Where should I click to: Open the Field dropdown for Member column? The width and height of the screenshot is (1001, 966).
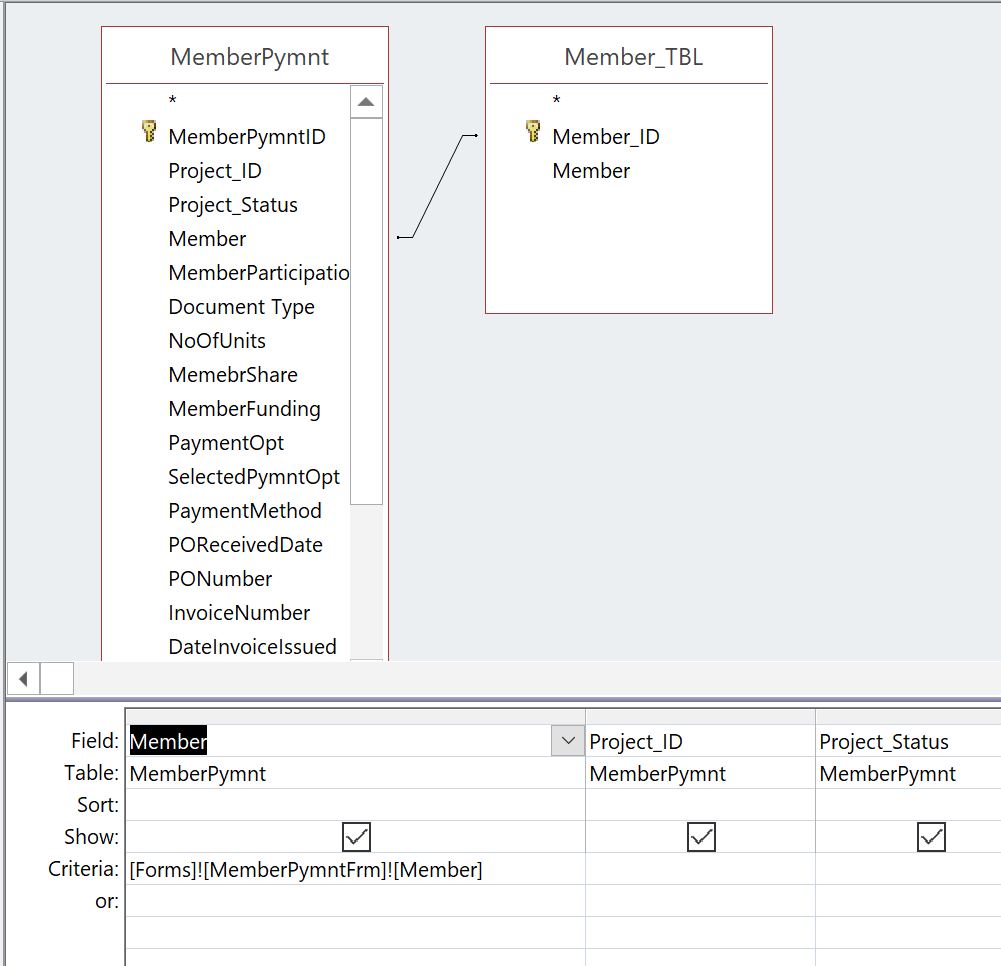coord(568,741)
